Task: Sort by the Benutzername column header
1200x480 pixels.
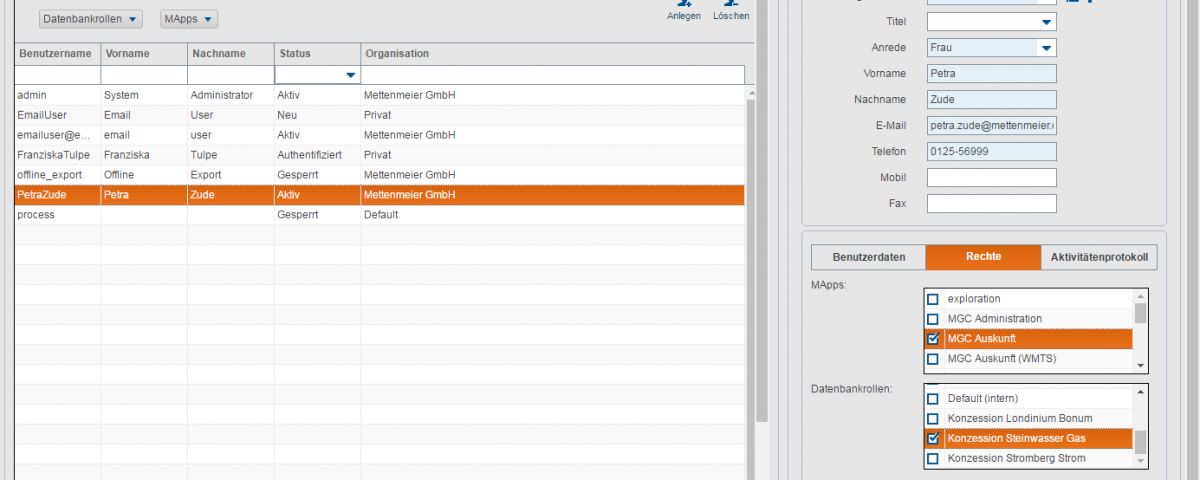Action: click(57, 53)
